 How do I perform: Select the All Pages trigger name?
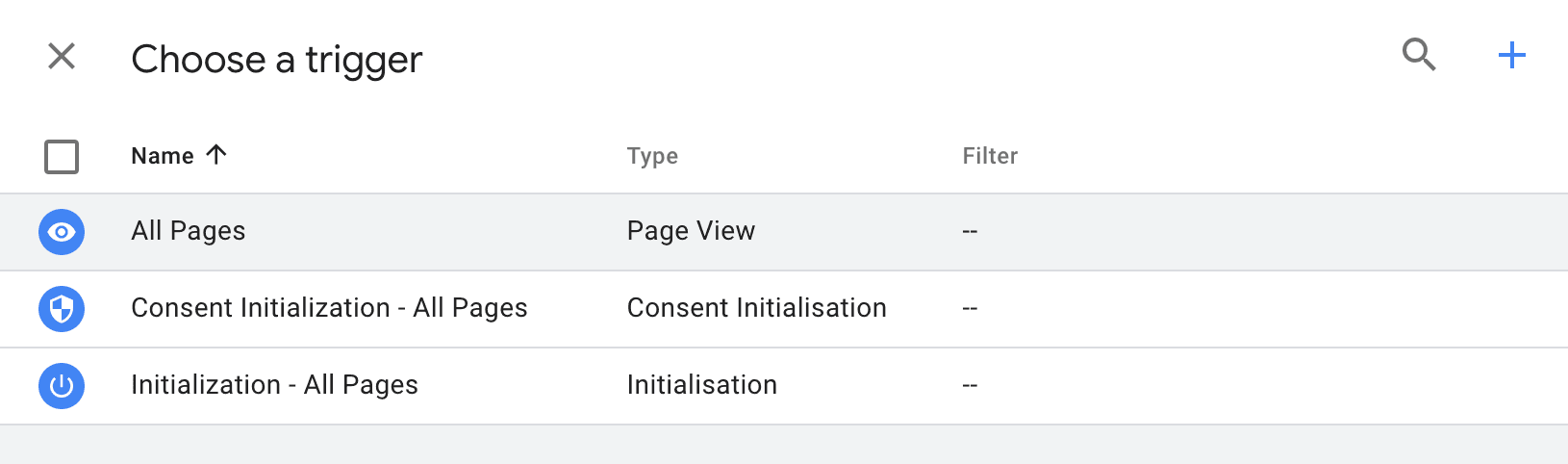tap(189, 231)
